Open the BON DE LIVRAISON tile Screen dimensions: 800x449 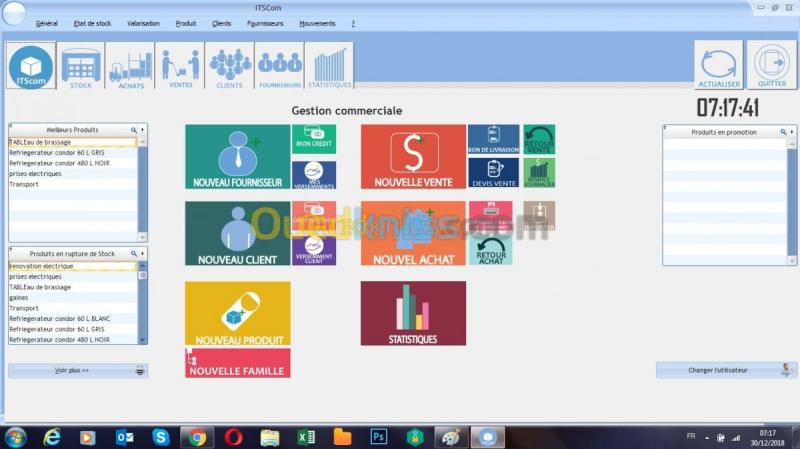coord(493,139)
